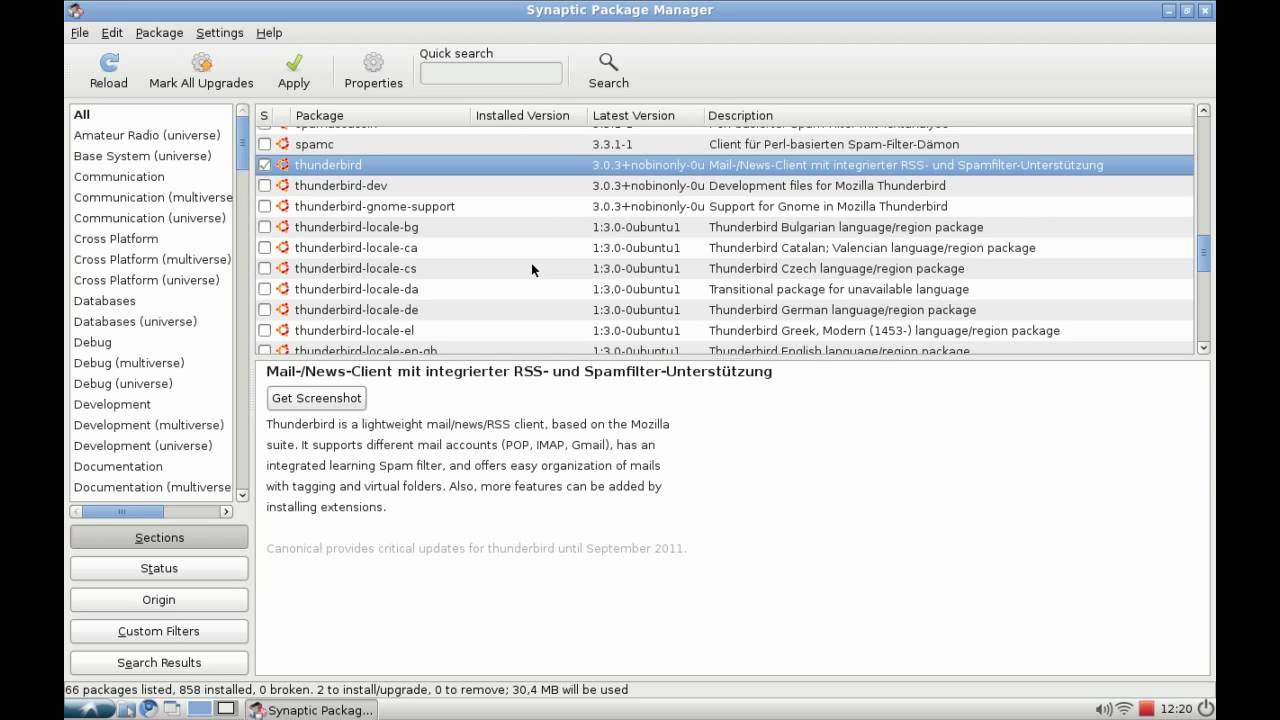Click the red square tray indicator

[x=1146, y=710]
